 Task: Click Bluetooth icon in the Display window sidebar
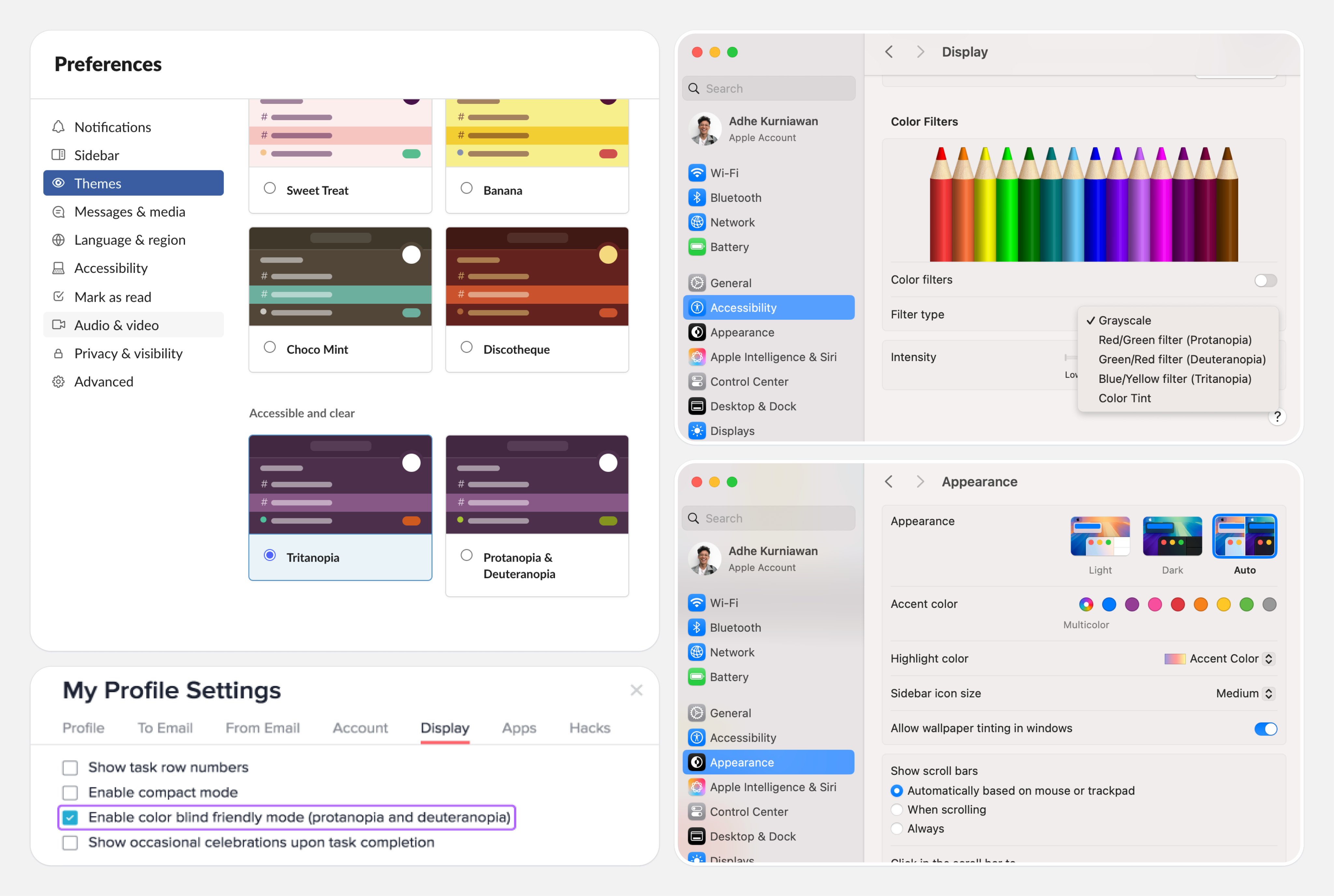pyautogui.click(x=697, y=197)
